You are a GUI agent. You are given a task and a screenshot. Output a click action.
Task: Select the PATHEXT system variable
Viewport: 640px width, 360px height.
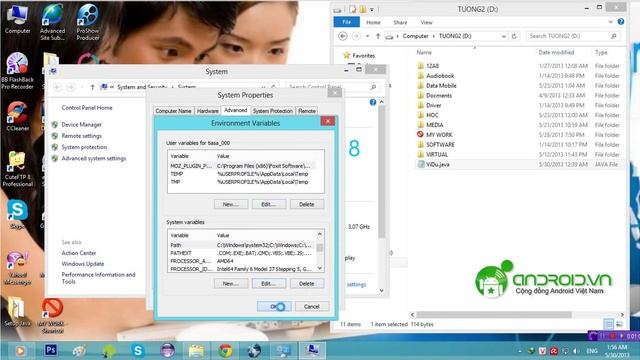tap(242, 253)
